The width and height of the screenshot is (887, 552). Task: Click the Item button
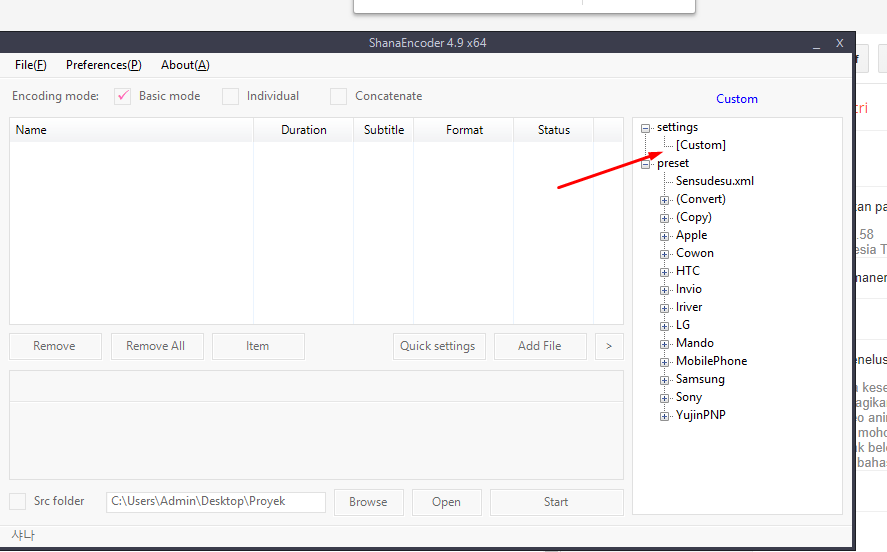258,346
